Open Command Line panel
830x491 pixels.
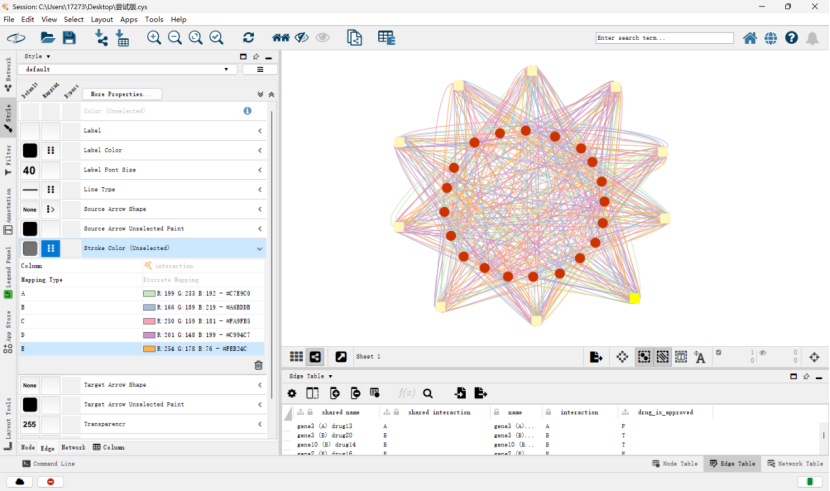click(49, 463)
